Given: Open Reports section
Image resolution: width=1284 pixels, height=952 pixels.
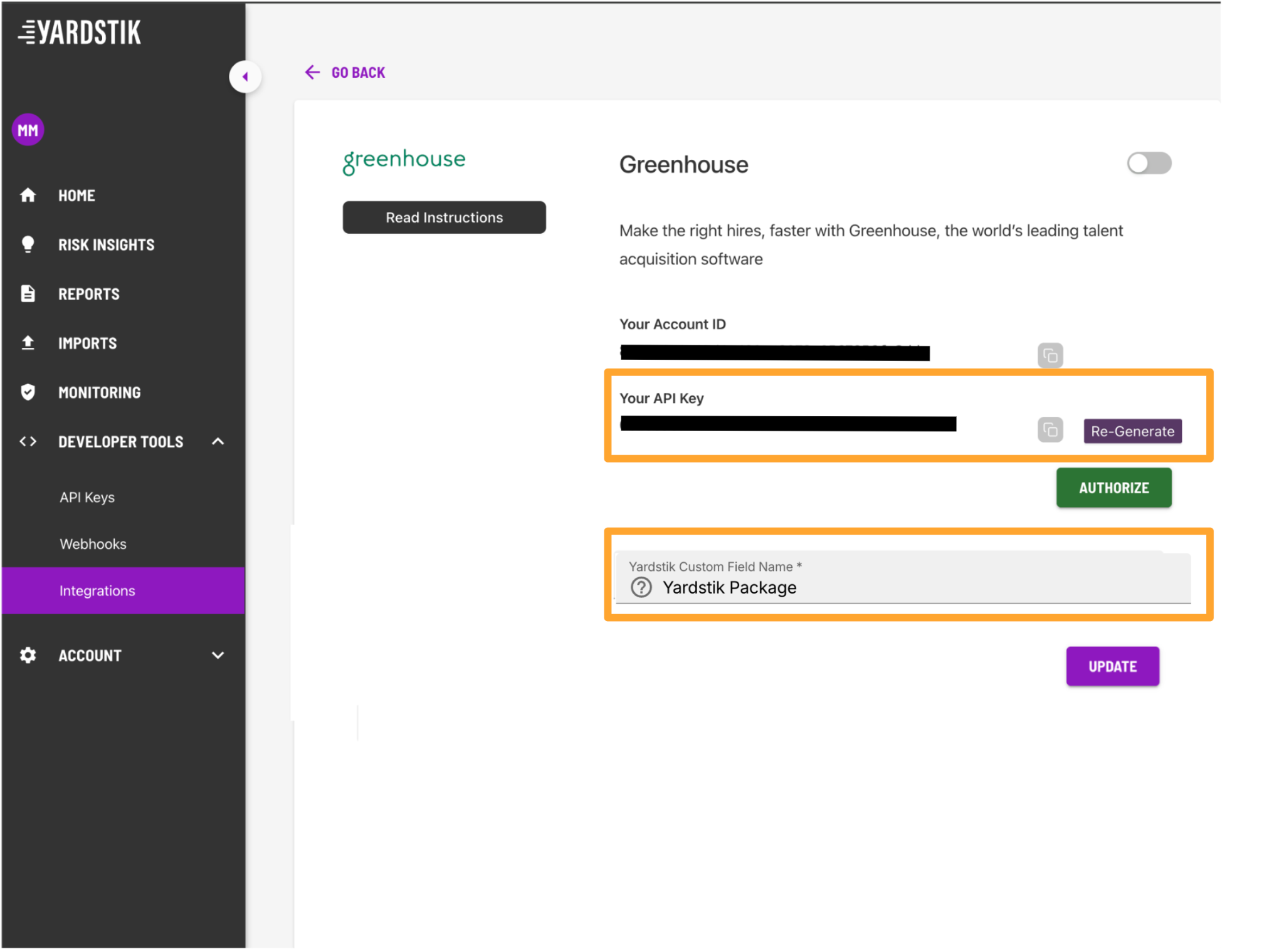Looking at the screenshot, I should click(x=88, y=294).
